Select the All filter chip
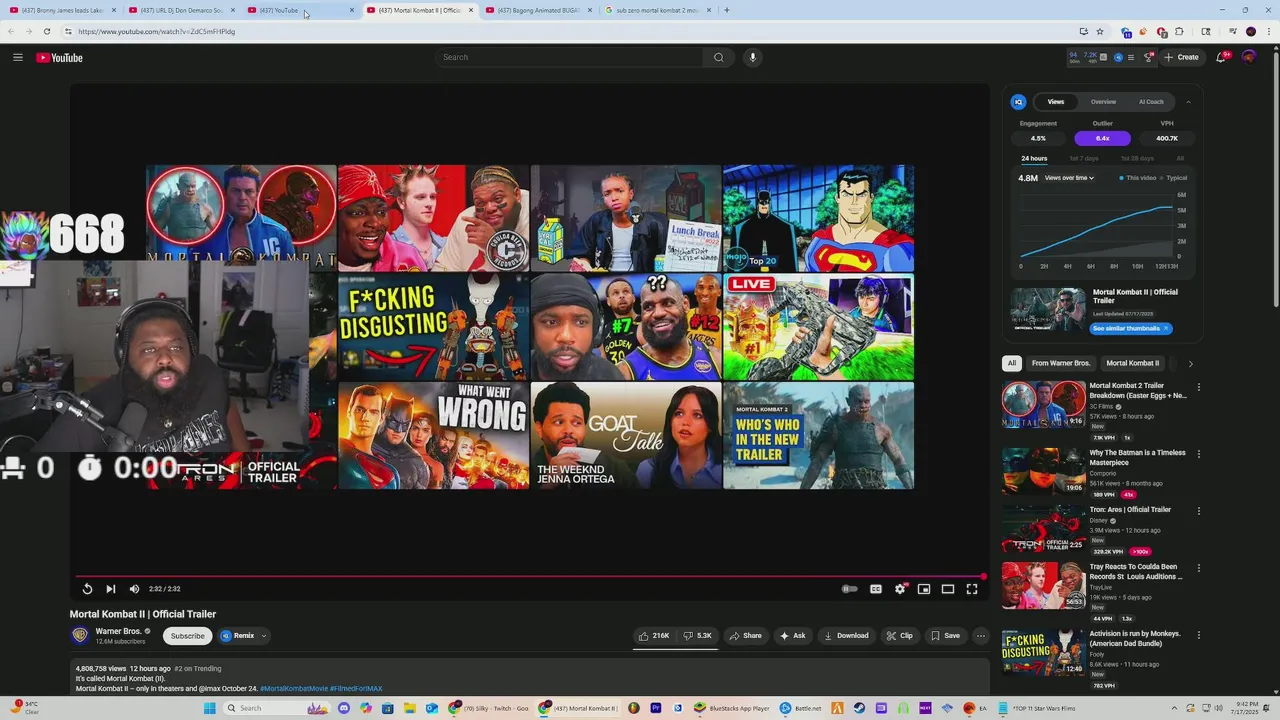Image resolution: width=1280 pixels, height=720 pixels. 1012,363
